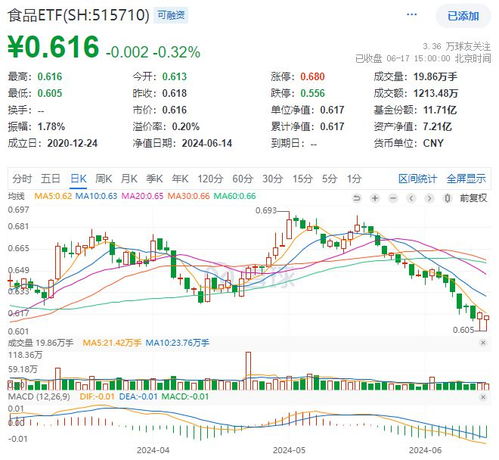
Task: Switch to the 5分 interval tab
Action: [329, 179]
